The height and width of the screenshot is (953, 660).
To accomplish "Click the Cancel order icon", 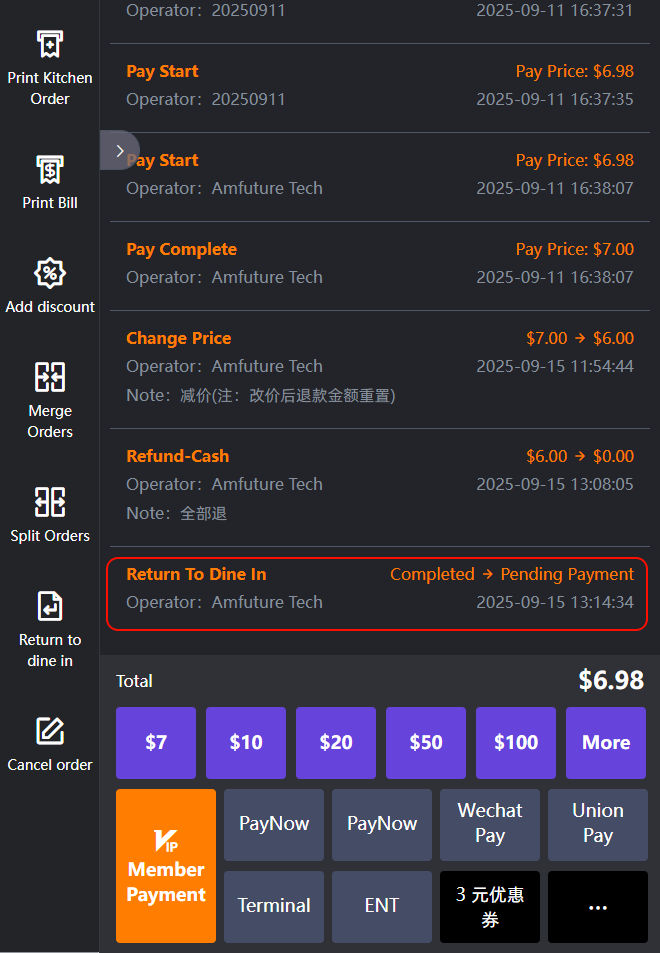I will coord(50,731).
